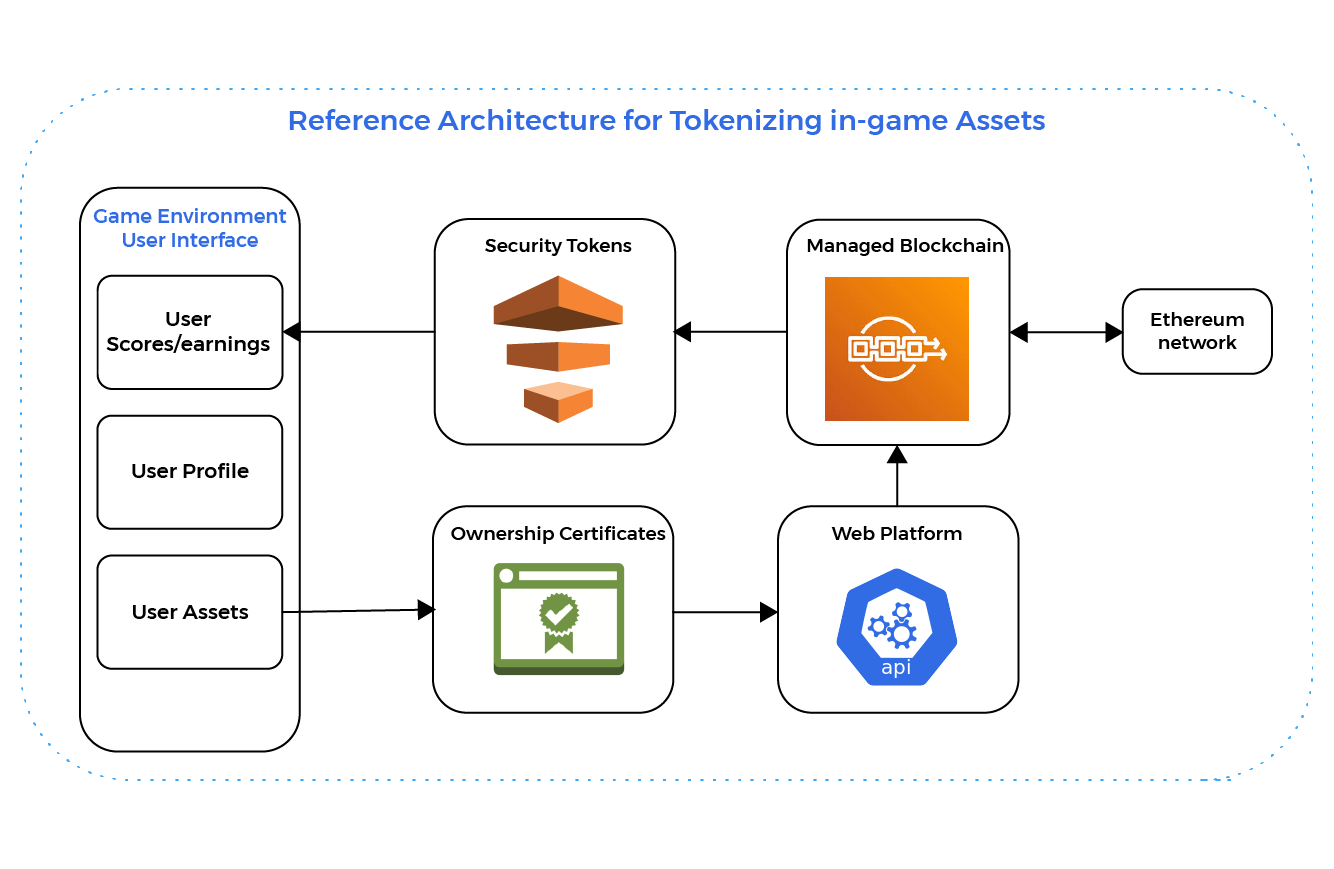Click the Security Tokens label
Image resolution: width=1334 pixels, height=869 pixels.
(x=558, y=246)
